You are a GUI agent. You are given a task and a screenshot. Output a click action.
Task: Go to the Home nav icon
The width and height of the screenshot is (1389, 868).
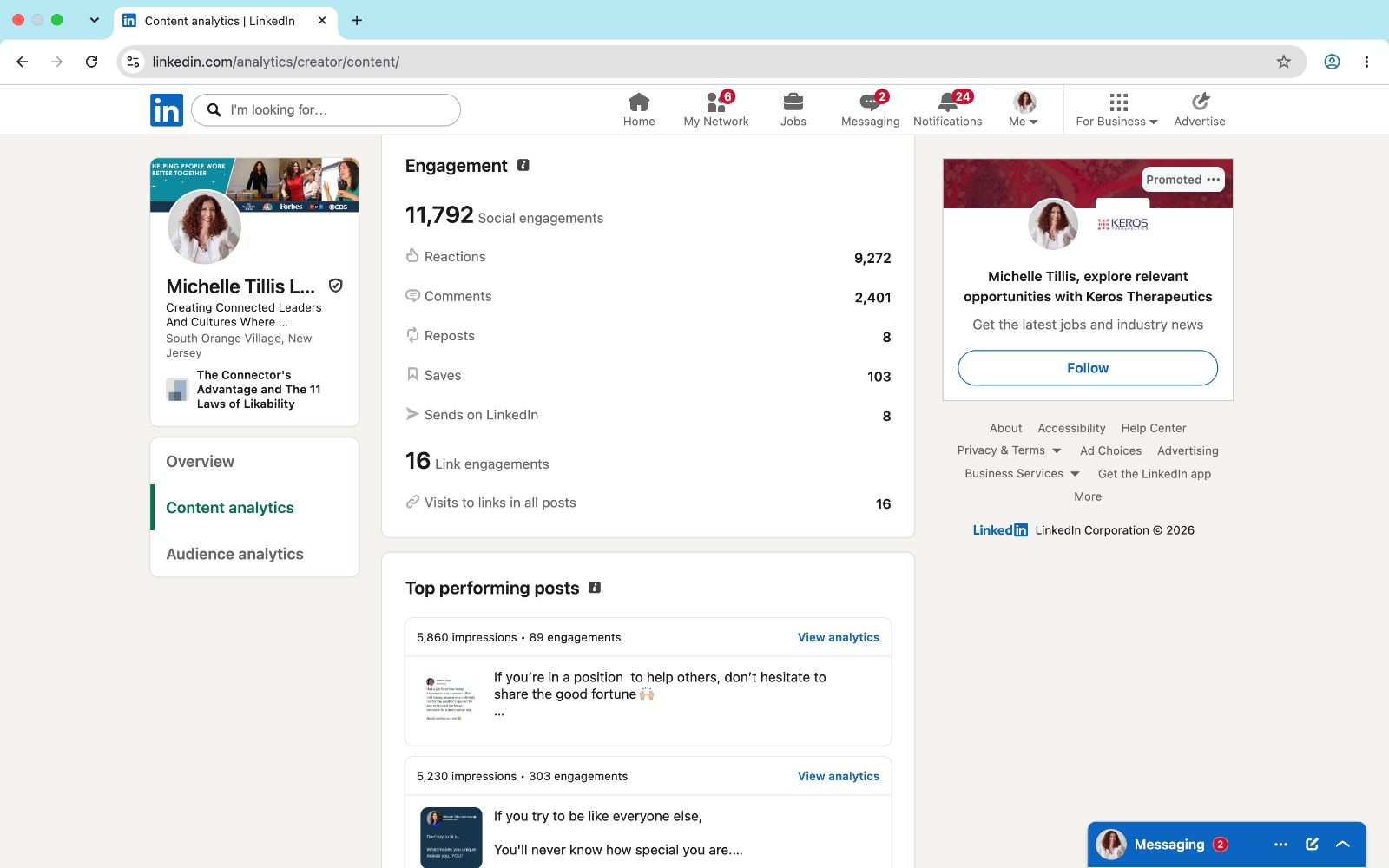(639, 102)
